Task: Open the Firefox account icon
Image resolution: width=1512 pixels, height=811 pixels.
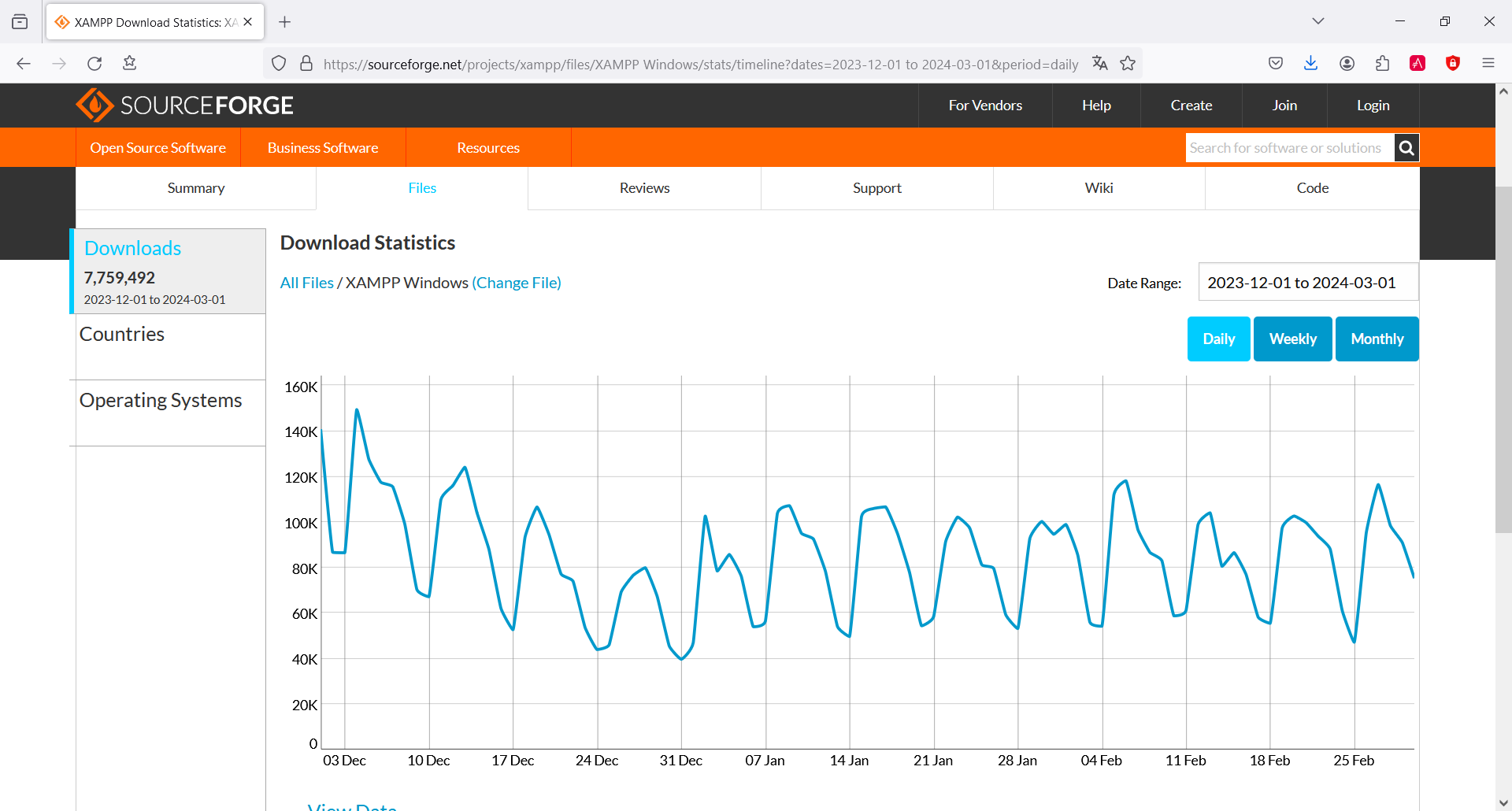Action: coord(1347,64)
